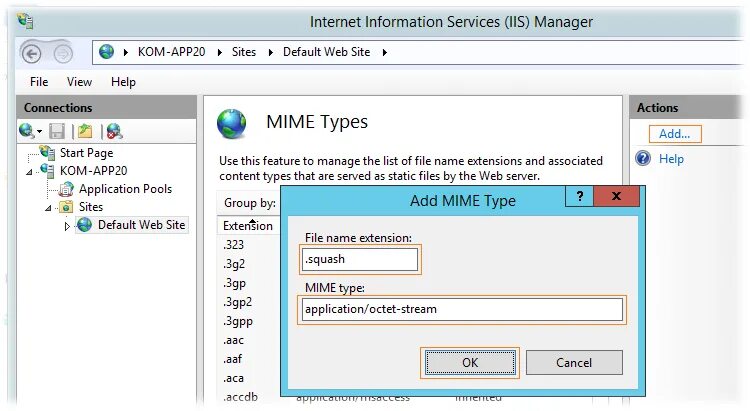This screenshot has width=750, height=411.
Task: Click the Application Pools icon
Action: click(66, 189)
